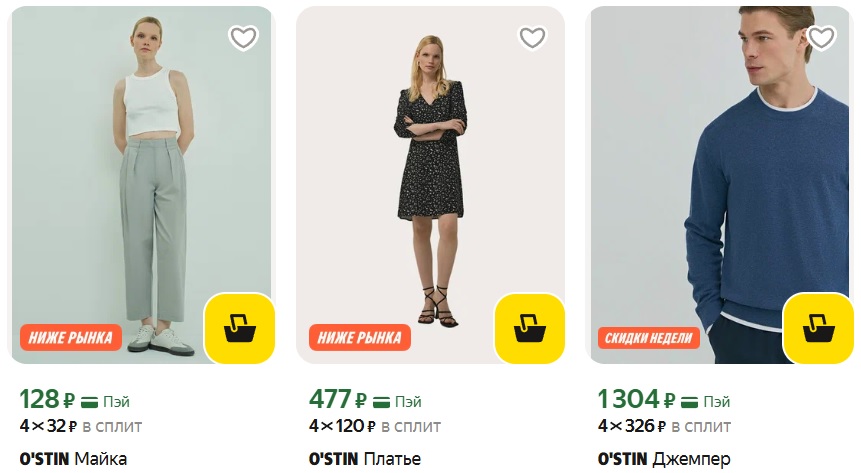Click the 4×326 ₽ в сплит offer
The height and width of the screenshot is (473, 861).
[664, 426]
